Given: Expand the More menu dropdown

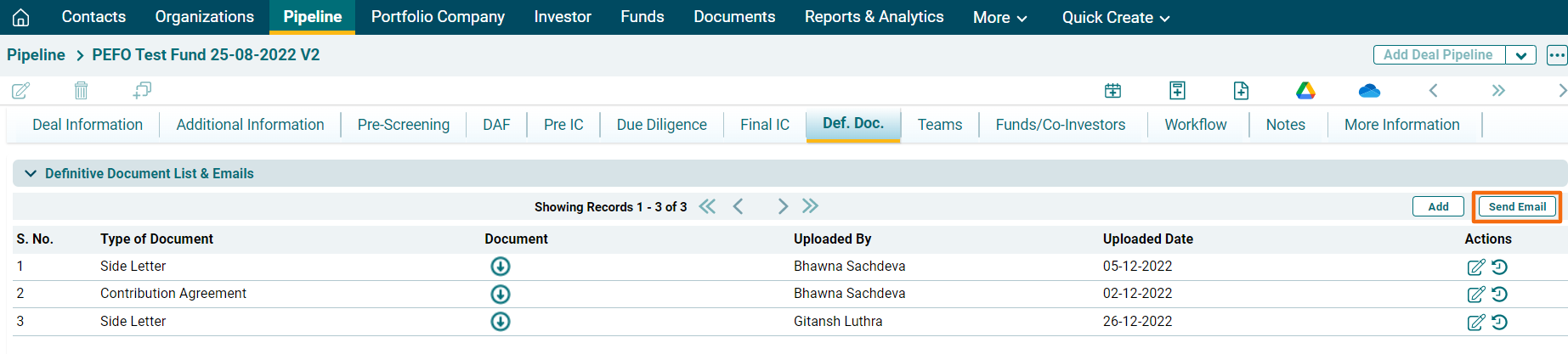Looking at the screenshot, I should click(999, 18).
